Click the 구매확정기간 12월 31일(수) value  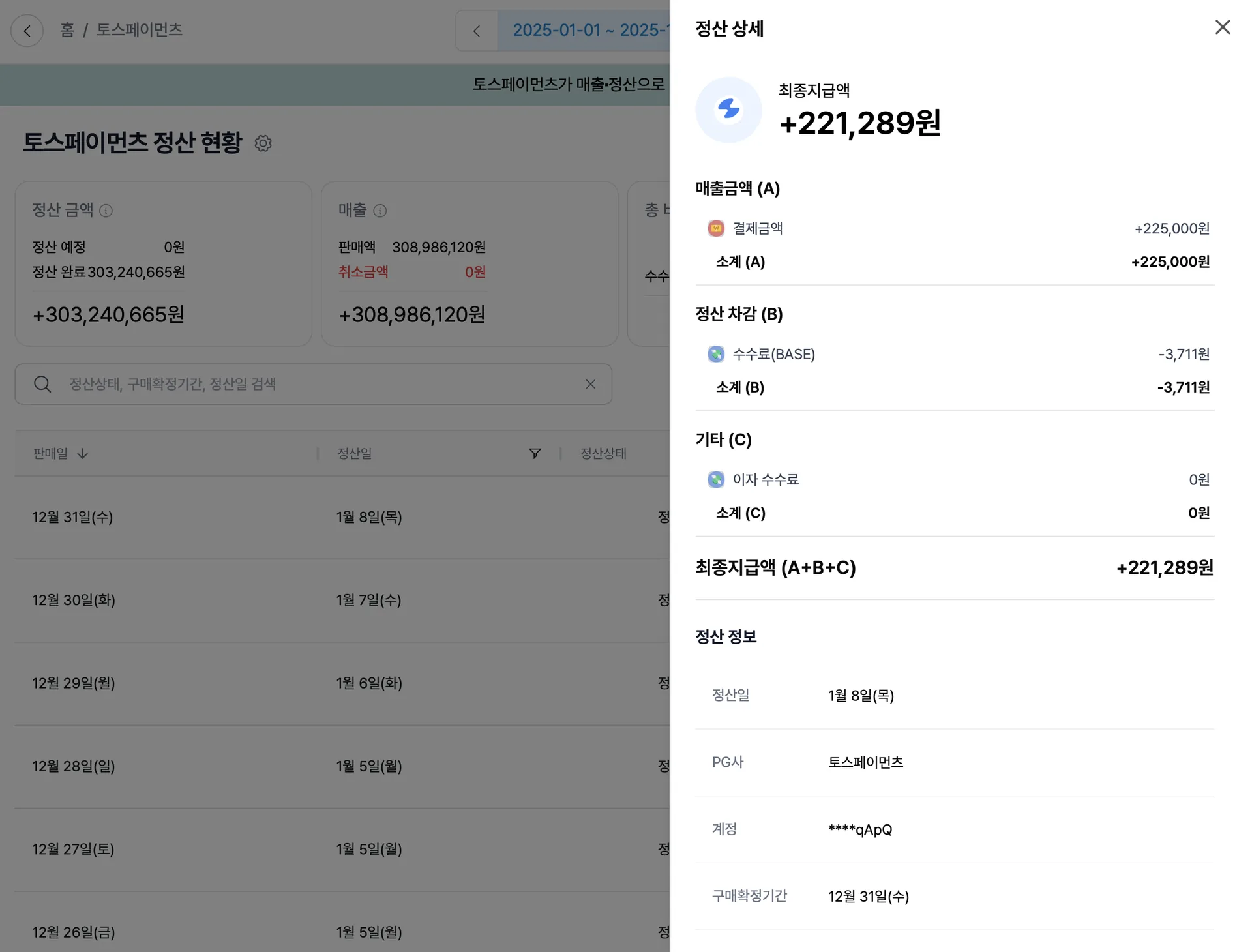coord(869,897)
